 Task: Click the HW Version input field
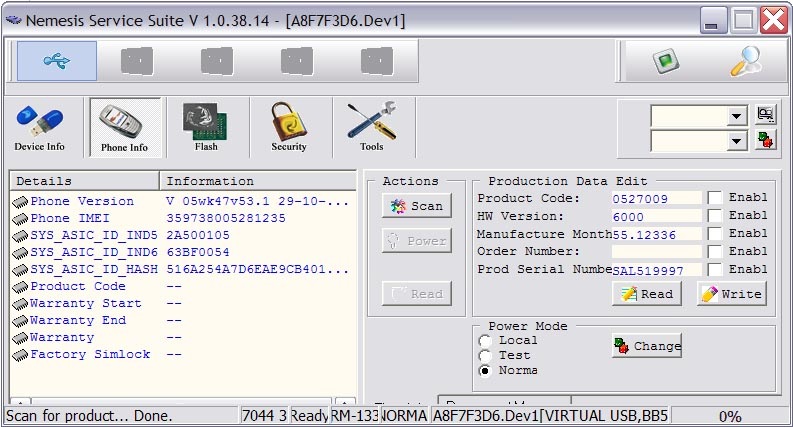click(x=656, y=217)
